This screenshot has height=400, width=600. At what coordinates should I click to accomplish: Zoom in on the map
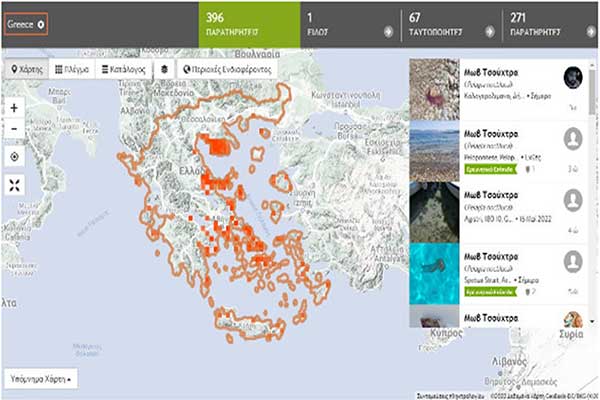[x=14, y=108]
